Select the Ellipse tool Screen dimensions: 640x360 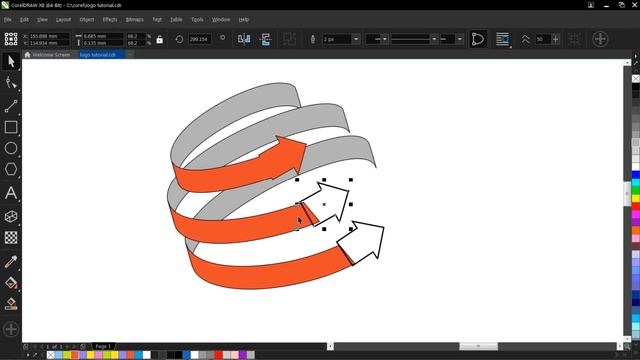(x=11, y=148)
